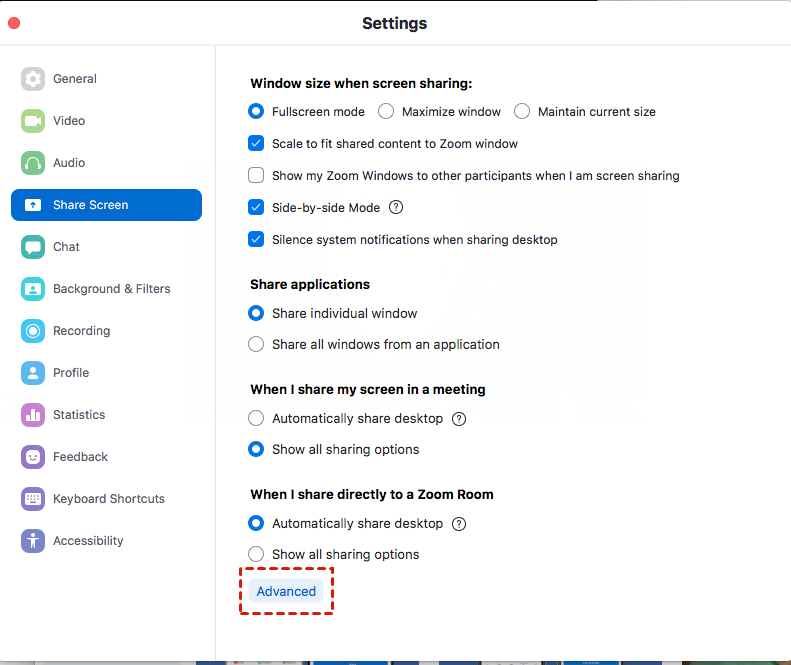The image size is (791, 665).
Task: Click the Statistics bar chart icon
Action: click(x=33, y=415)
